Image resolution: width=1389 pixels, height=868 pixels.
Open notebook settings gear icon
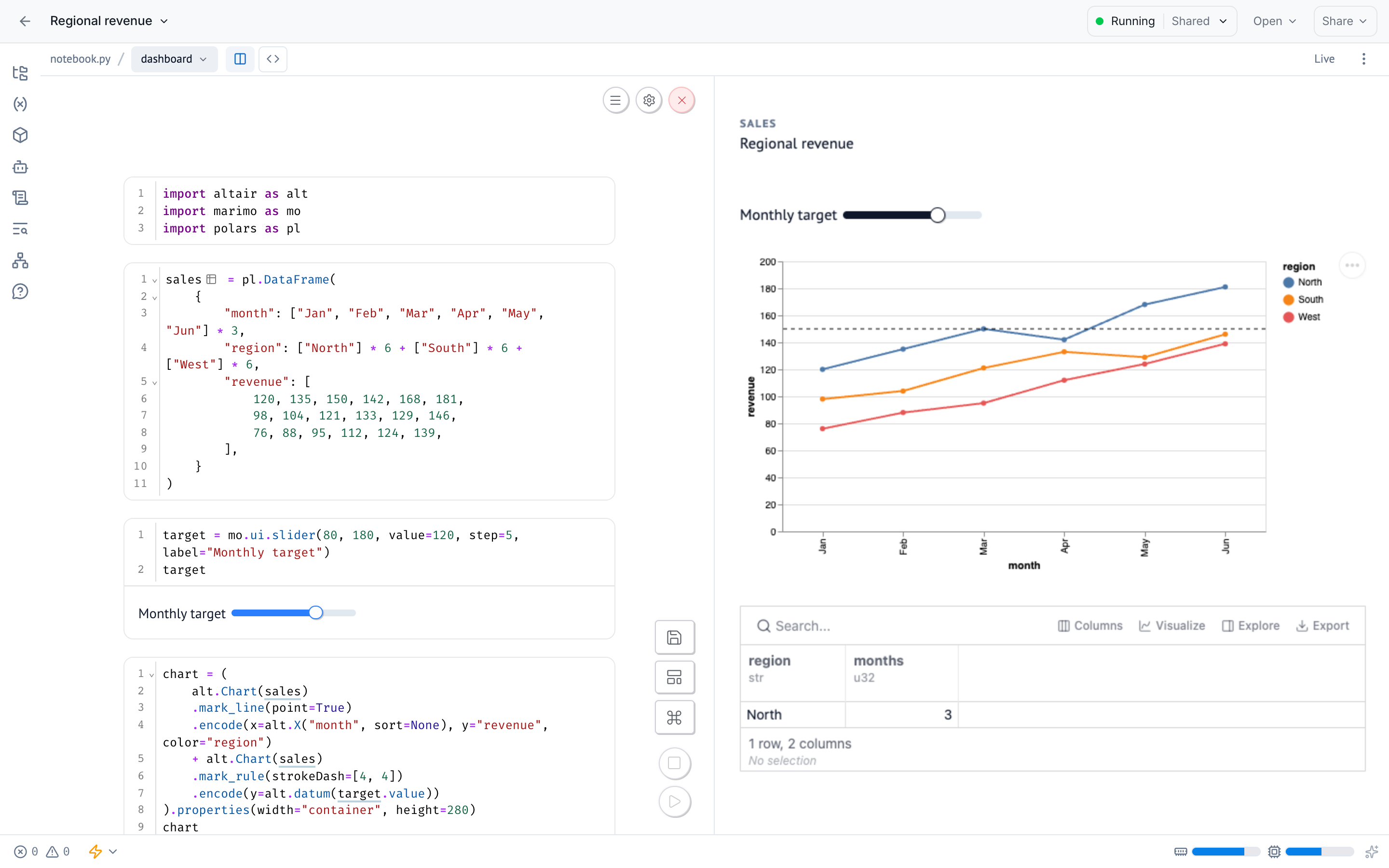coord(649,100)
